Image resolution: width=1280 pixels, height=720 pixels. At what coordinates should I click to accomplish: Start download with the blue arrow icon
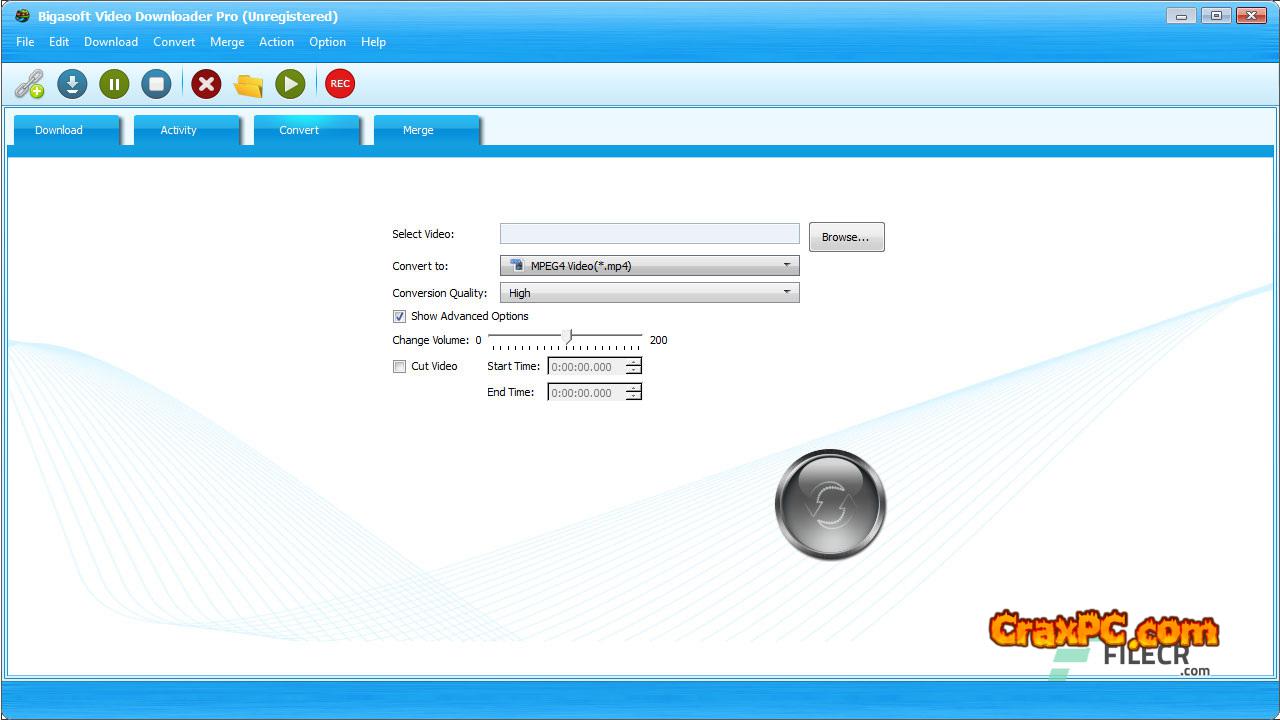(x=72, y=84)
